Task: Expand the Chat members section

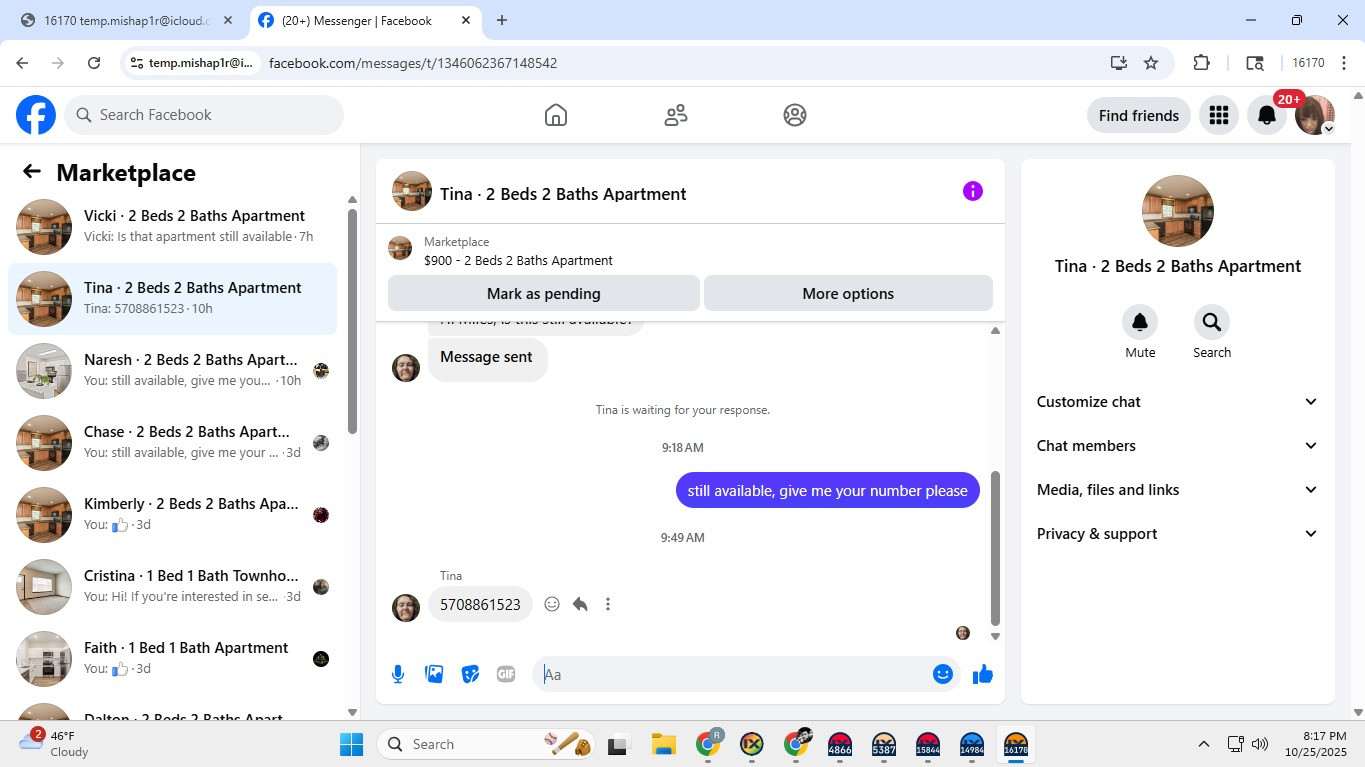Action: [1178, 446]
